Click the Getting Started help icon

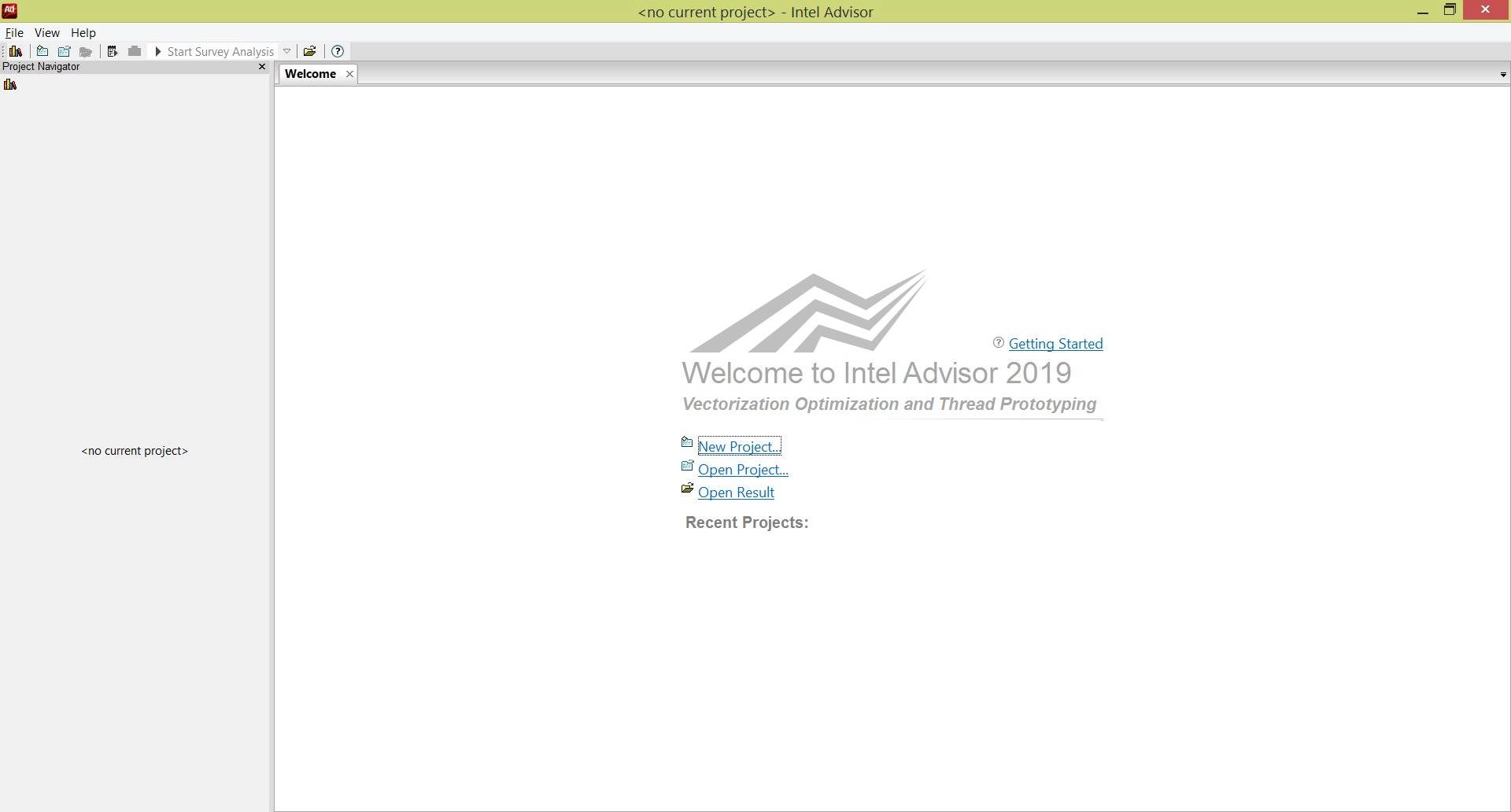pyautogui.click(x=999, y=342)
